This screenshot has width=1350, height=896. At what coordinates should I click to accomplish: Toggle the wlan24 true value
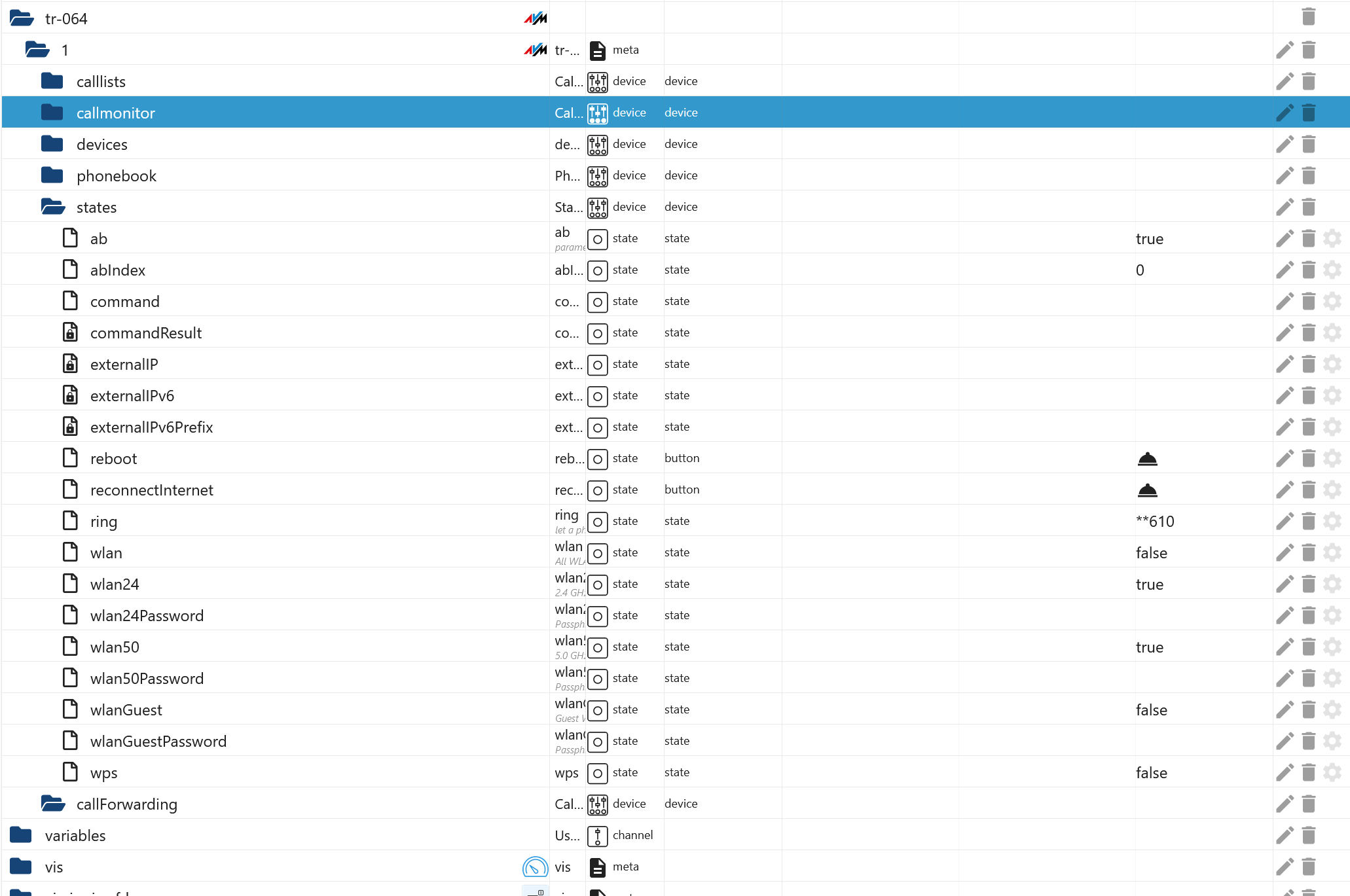point(1149,584)
